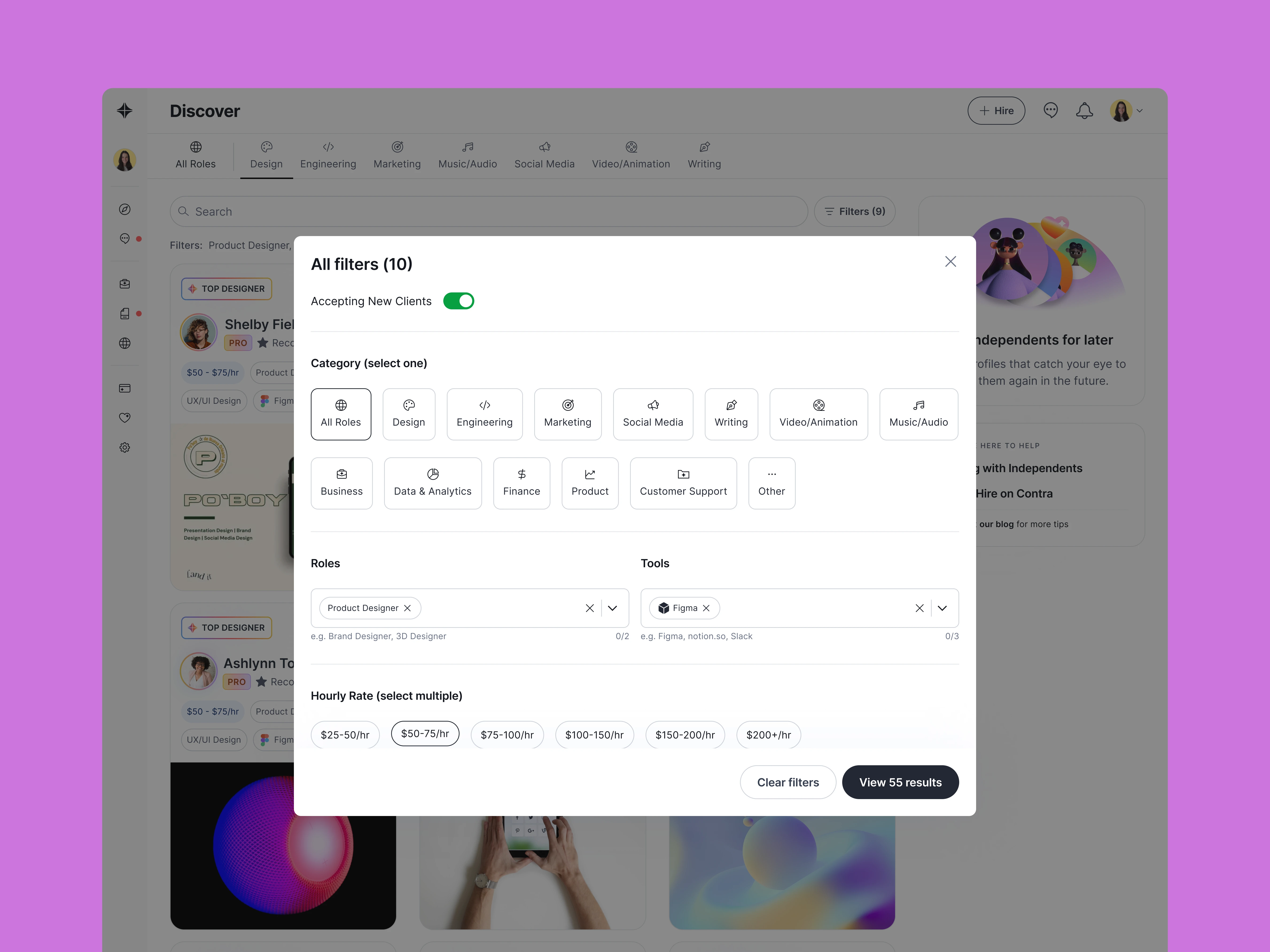This screenshot has width=1270, height=952.
Task: Open sidebar payments card icon
Action: (x=125, y=389)
